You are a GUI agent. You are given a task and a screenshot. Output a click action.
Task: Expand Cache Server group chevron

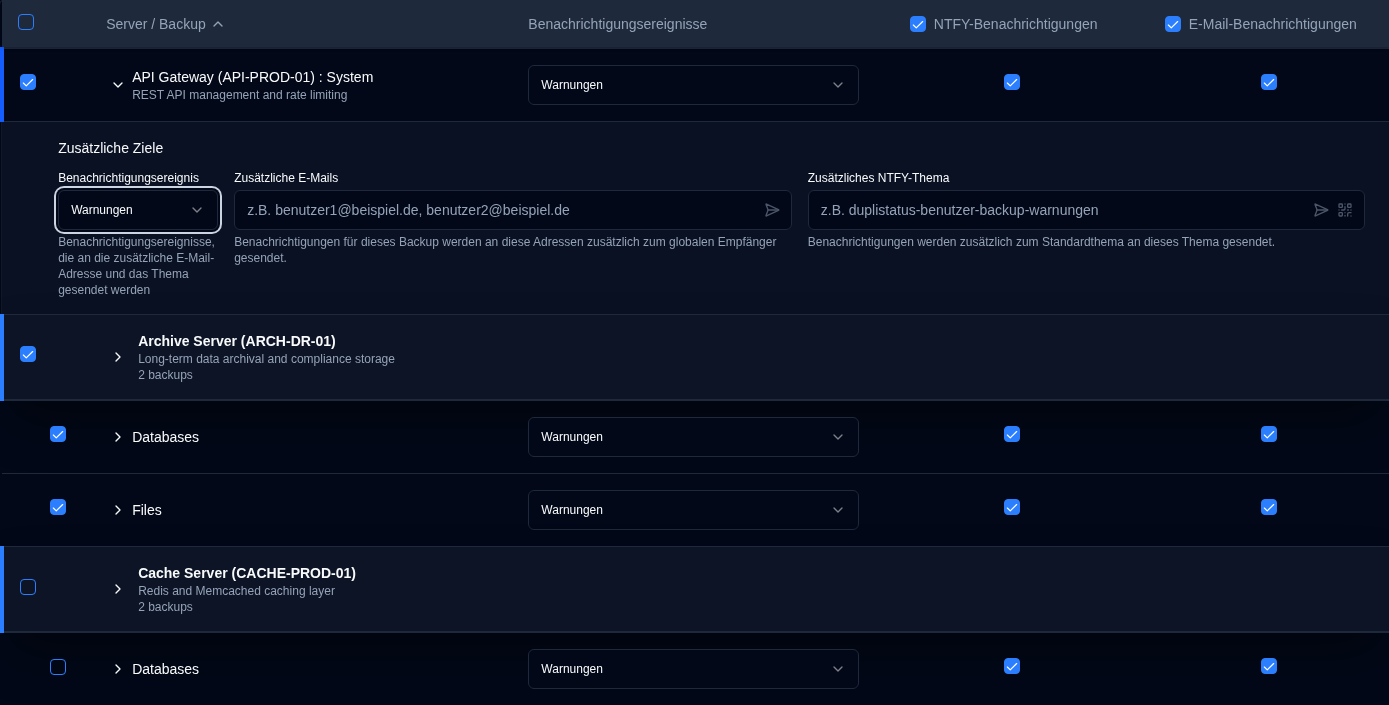click(x=118, y=589)
